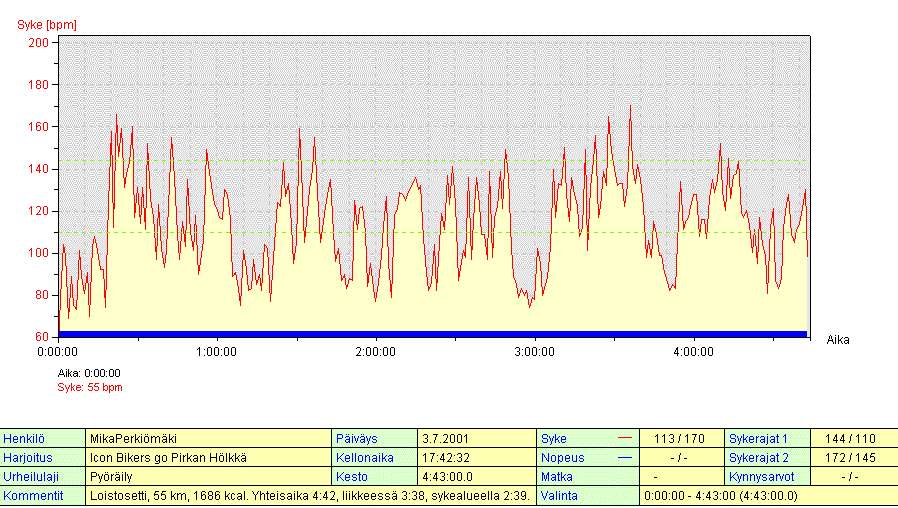This screenshot has height=508, width=898.
Task: Click the 'Aika' time axis label
Action: (x=838, y=340)
